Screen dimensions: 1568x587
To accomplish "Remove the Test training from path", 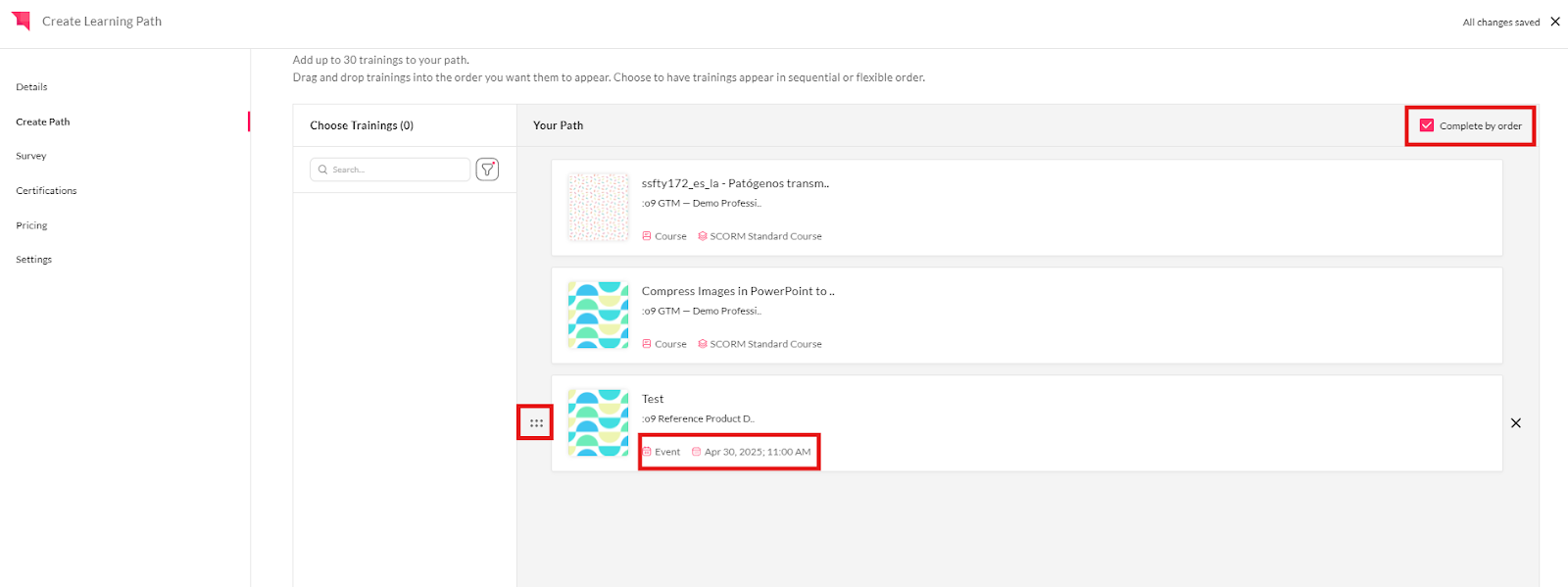I will [x=1516, y=423].
